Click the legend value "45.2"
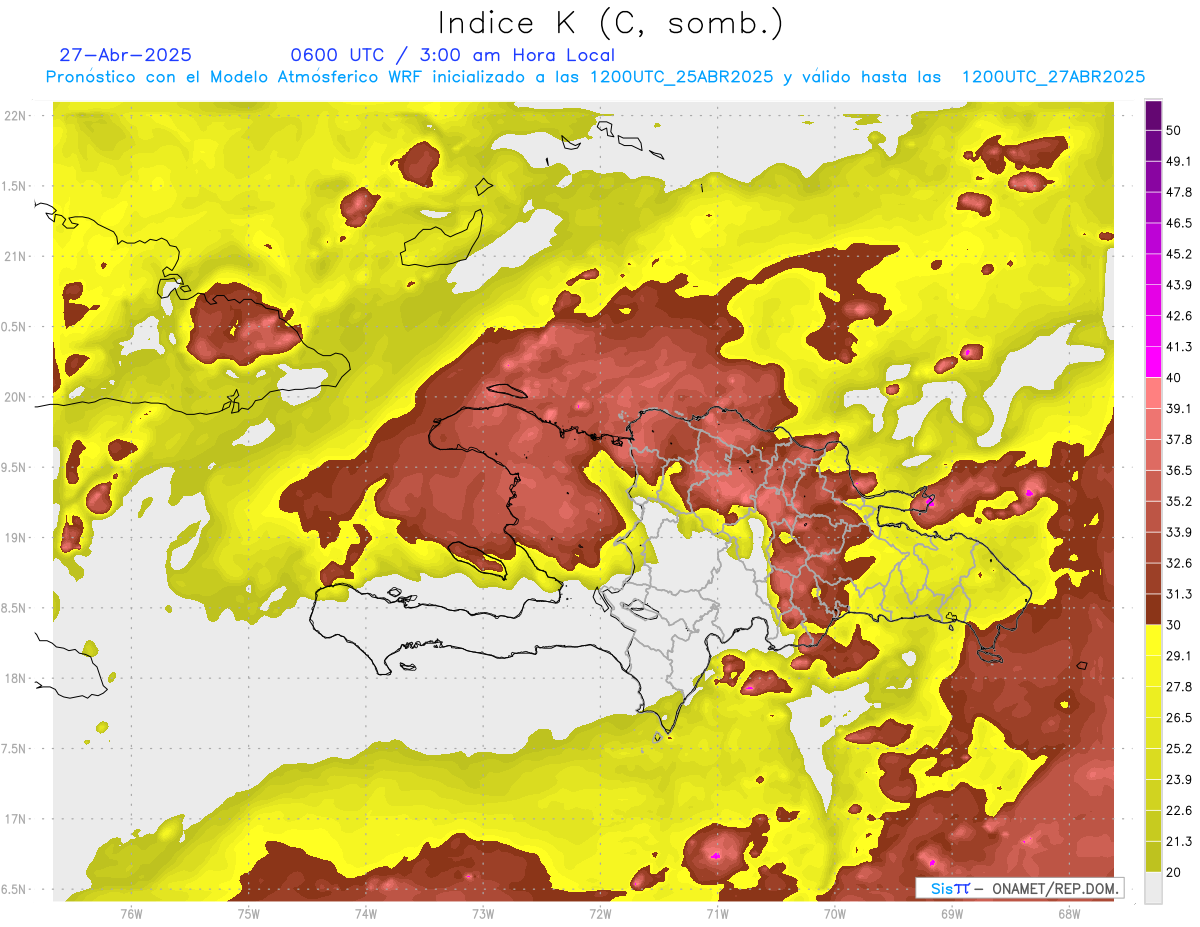The height and width of the screenshot is (927, 1200). click(x=1179, y=254)
